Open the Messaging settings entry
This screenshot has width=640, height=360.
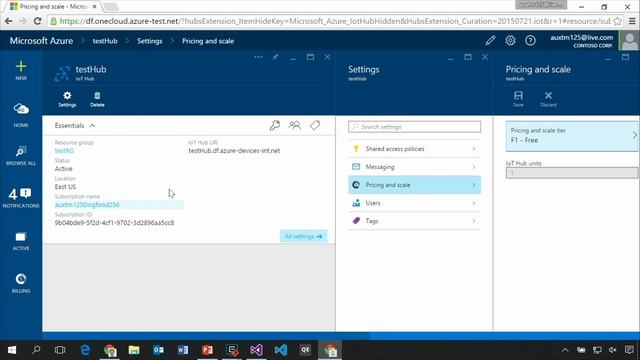pos(414,167)
